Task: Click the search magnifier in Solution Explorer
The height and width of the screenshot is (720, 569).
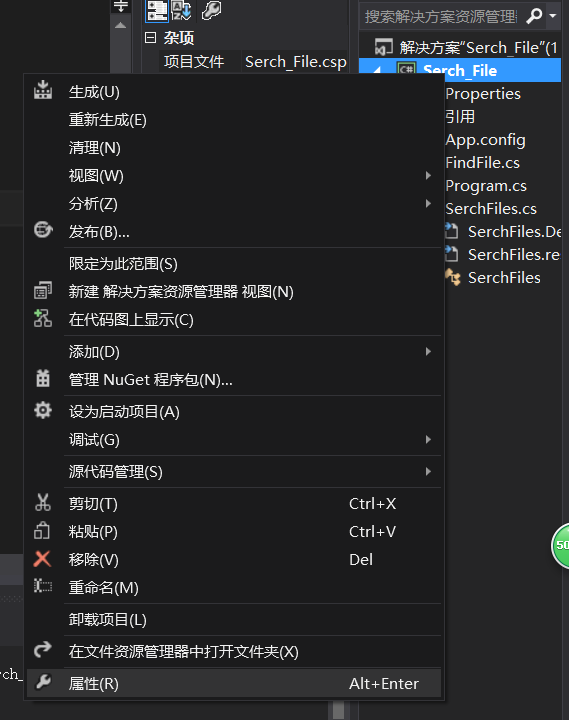Action: click(534, 16)
